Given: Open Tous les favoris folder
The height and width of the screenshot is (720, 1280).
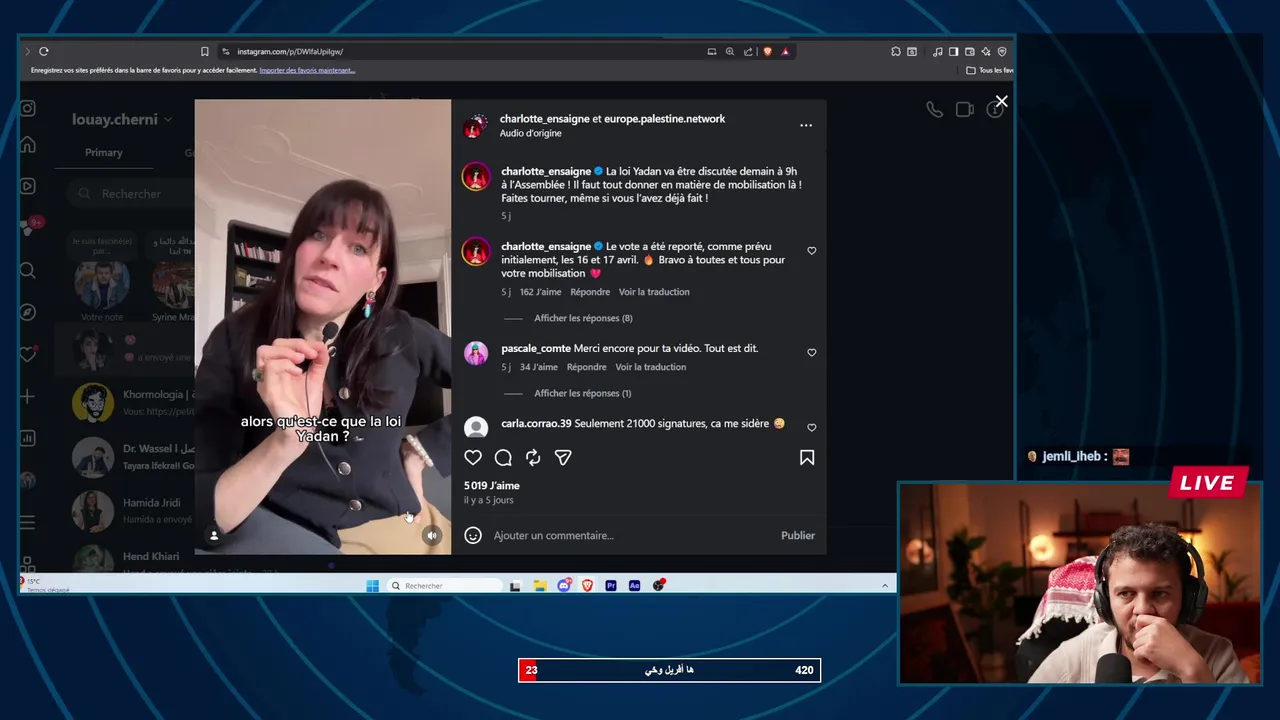Looking at the screenshot, I should coord(990,70).
